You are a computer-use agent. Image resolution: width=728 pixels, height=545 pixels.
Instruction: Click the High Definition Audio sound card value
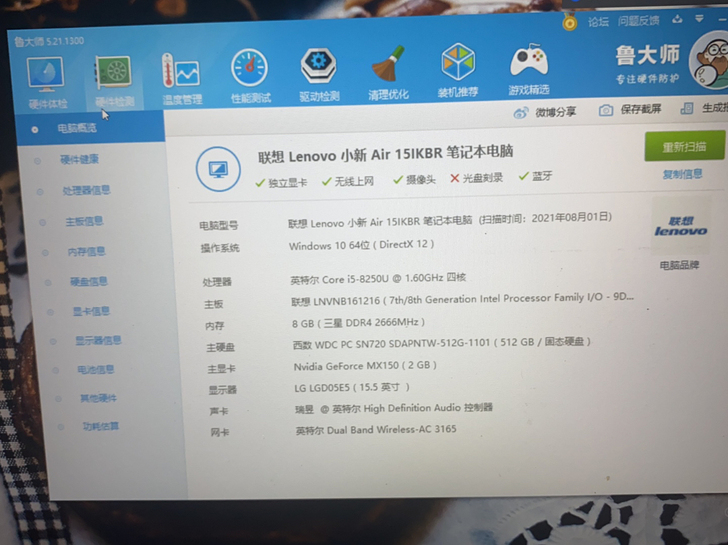[x=394, y=409]
